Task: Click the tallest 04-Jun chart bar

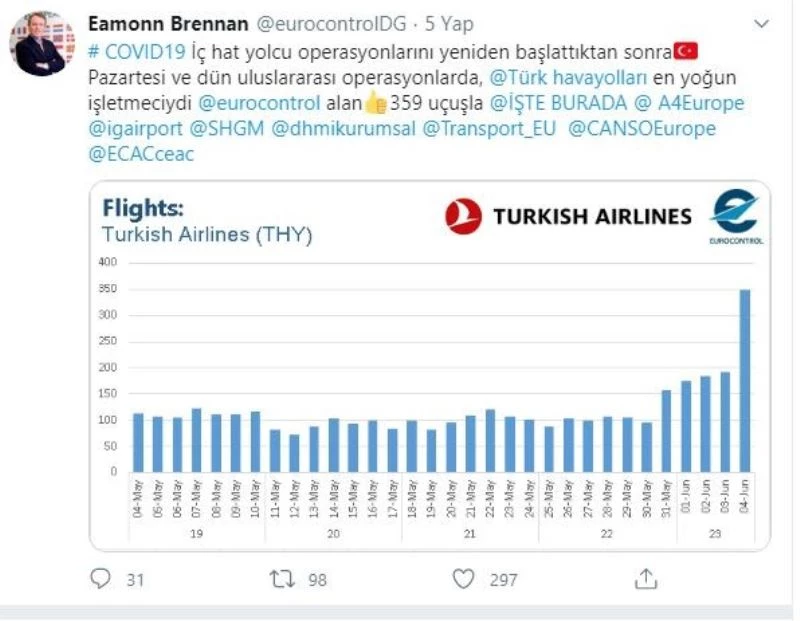Action: tap(745, 380)
